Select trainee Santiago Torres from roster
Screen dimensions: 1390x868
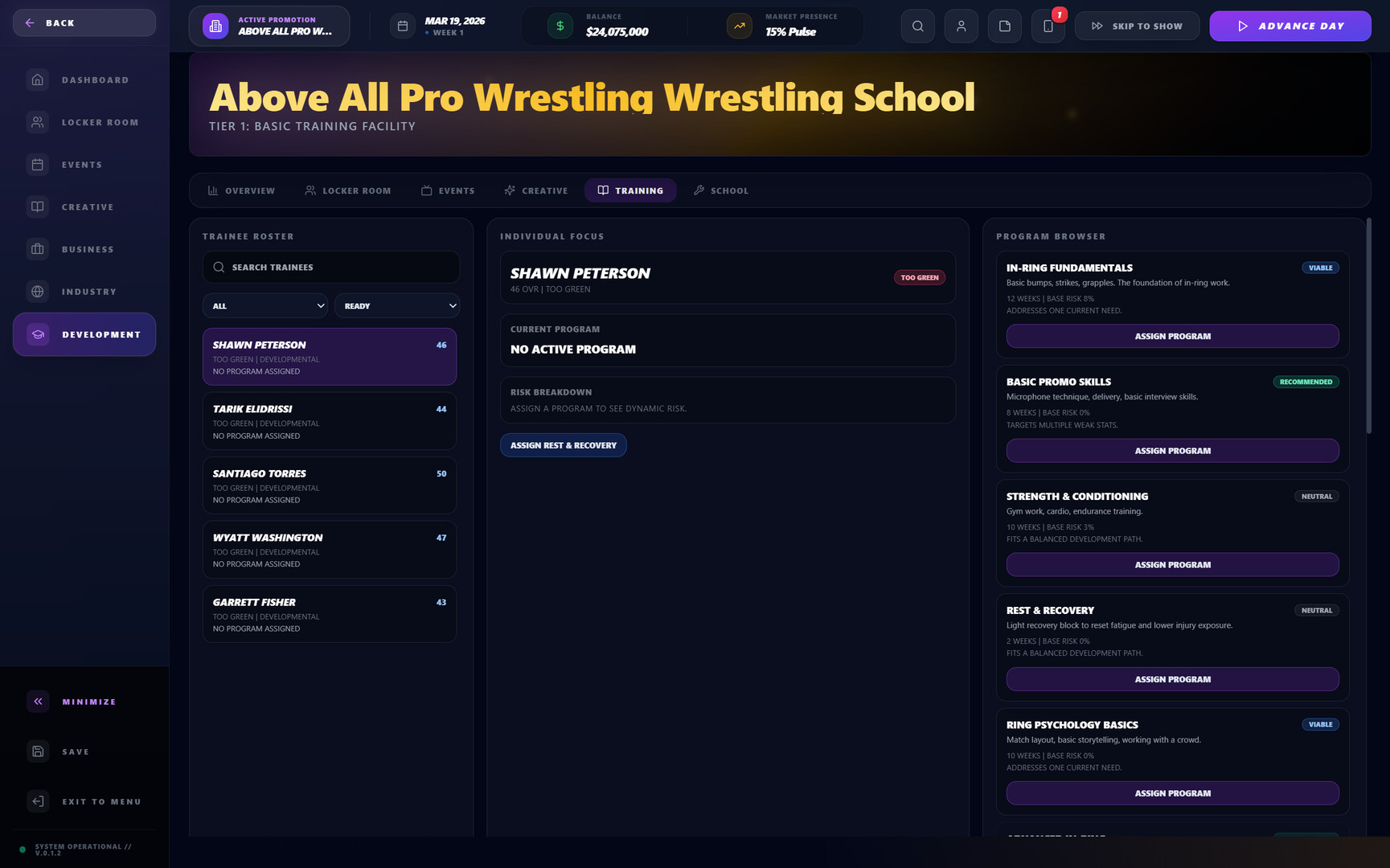click(x=330, y=485)
